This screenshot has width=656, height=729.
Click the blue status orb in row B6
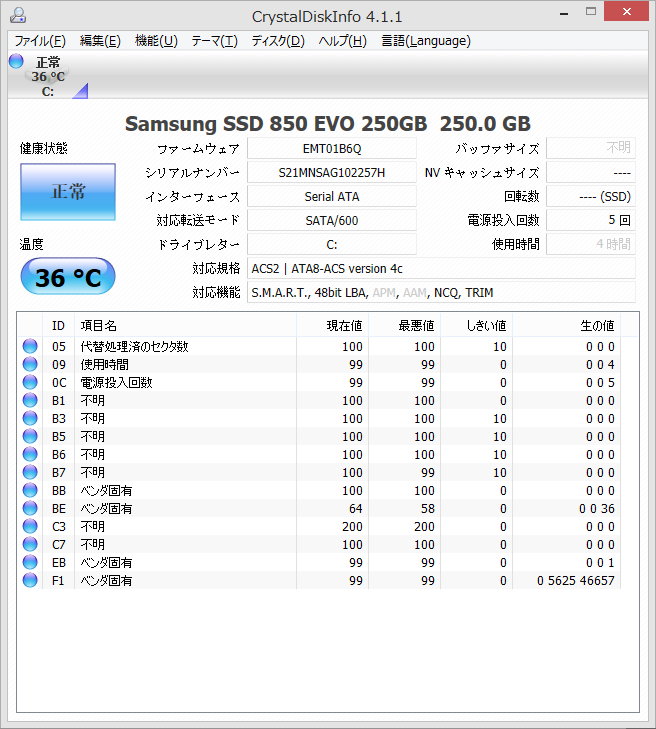[x=30, y=454]
